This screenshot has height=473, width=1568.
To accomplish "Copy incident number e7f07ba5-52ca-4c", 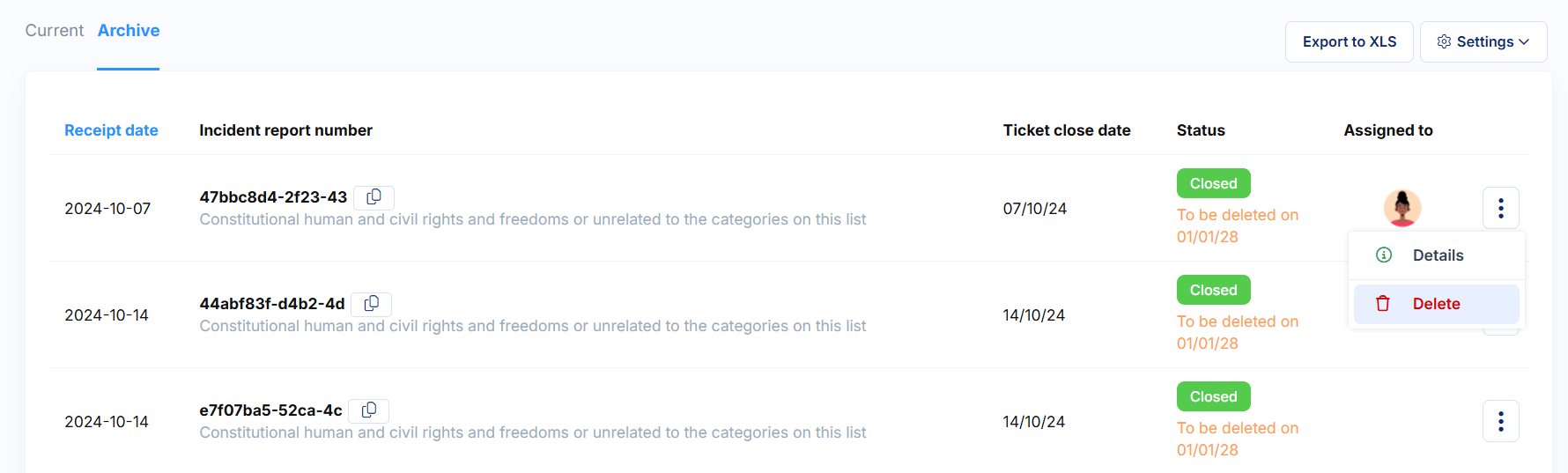I will pos(369,410).
